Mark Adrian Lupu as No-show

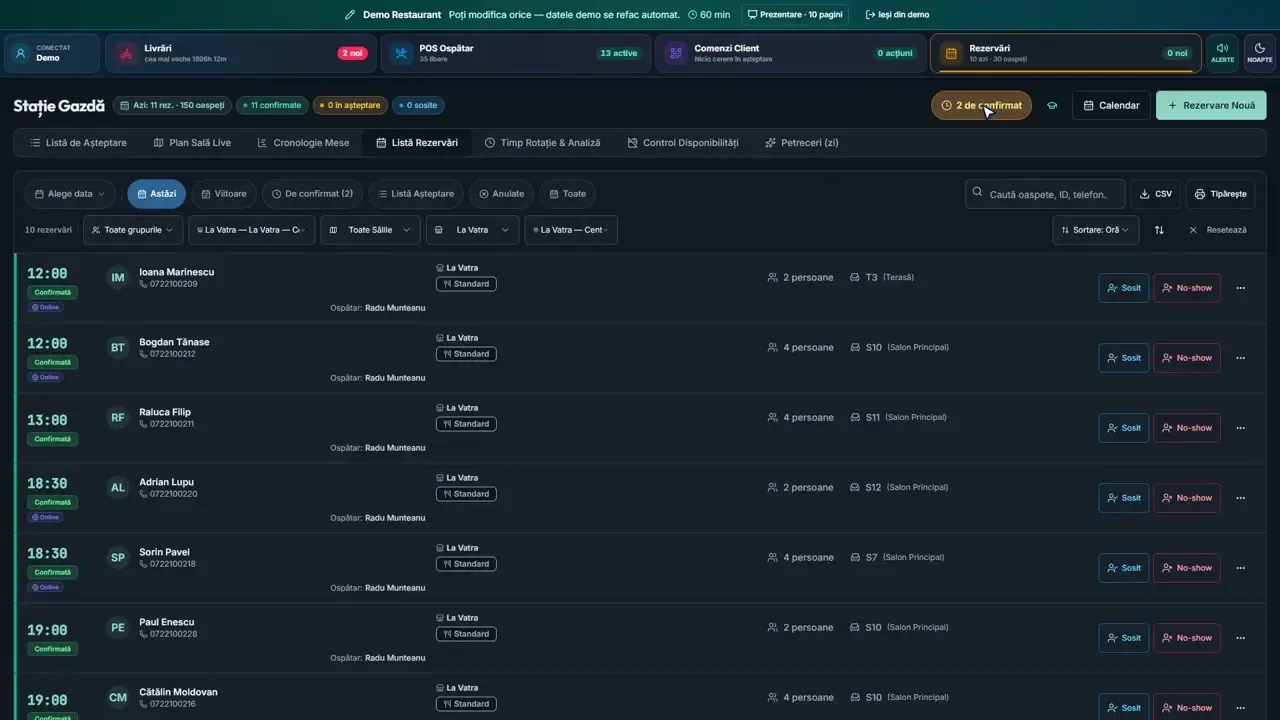(1186, 498)
